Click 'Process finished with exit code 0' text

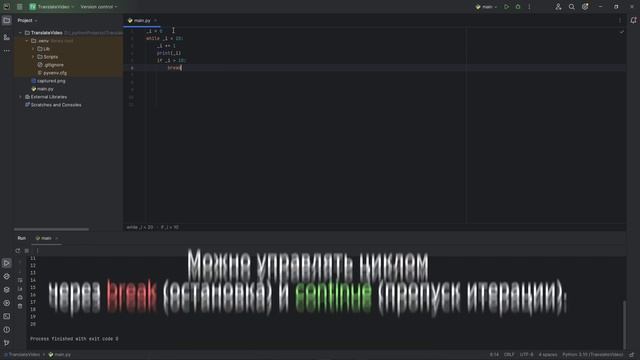[x=74, y=339]
